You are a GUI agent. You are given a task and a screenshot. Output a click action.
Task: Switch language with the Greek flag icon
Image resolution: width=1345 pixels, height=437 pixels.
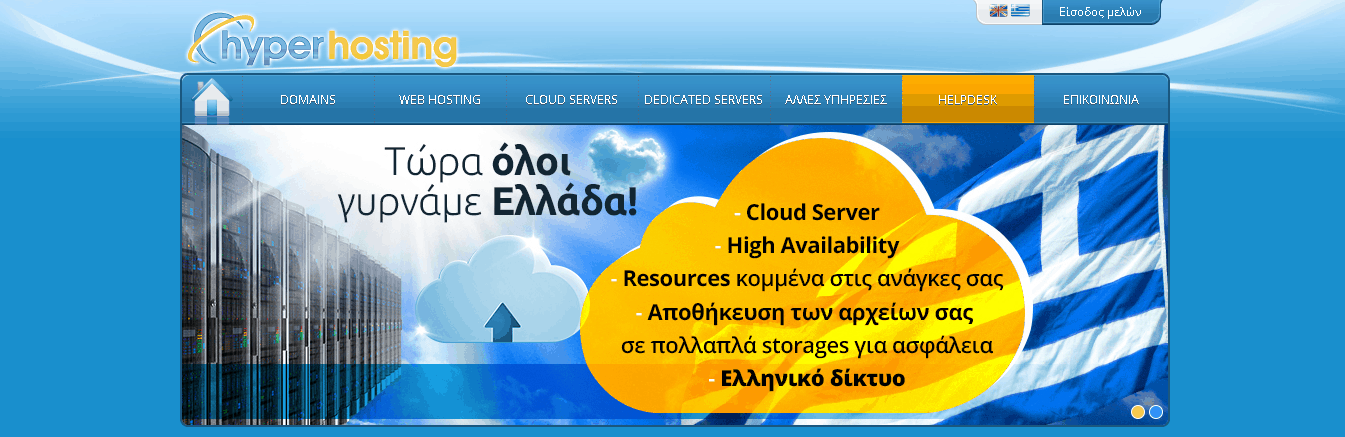tap(1020, 11)
